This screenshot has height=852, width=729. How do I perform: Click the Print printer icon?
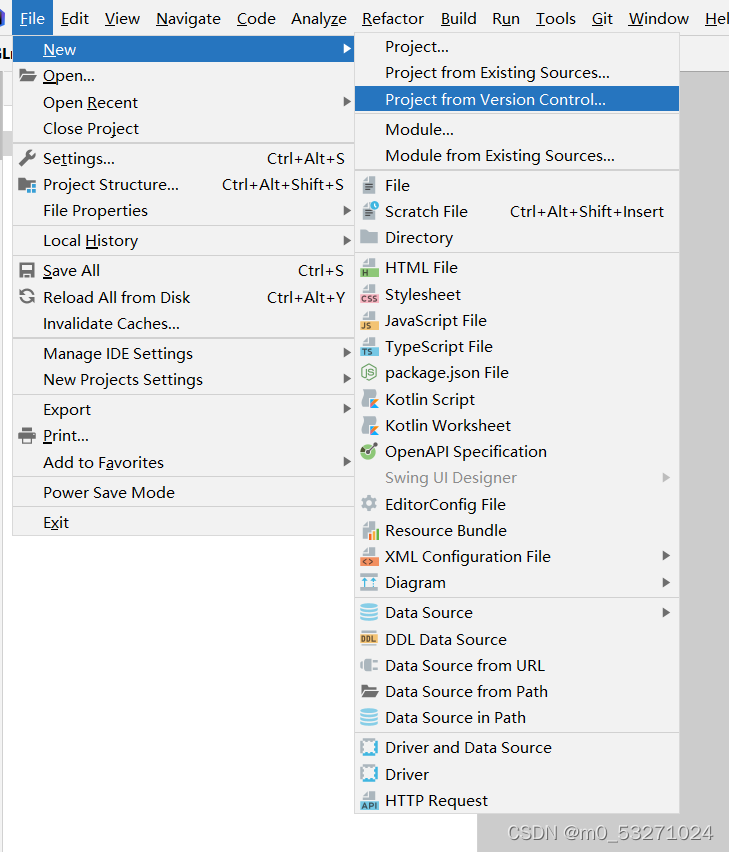(27, 435)
